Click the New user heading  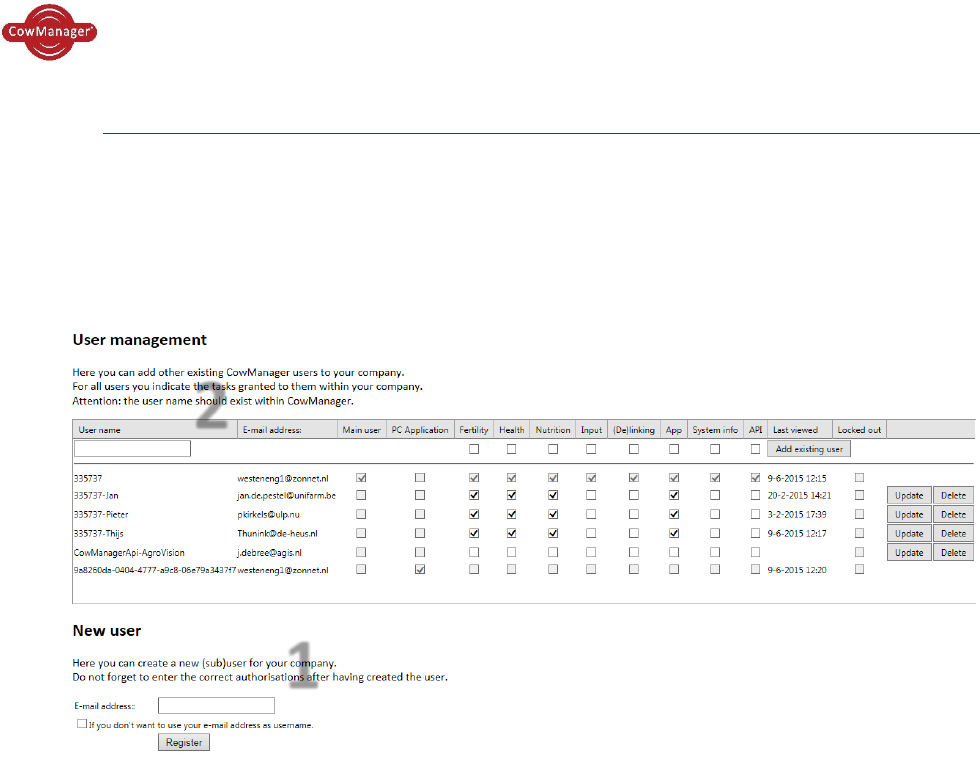[107, 631]
